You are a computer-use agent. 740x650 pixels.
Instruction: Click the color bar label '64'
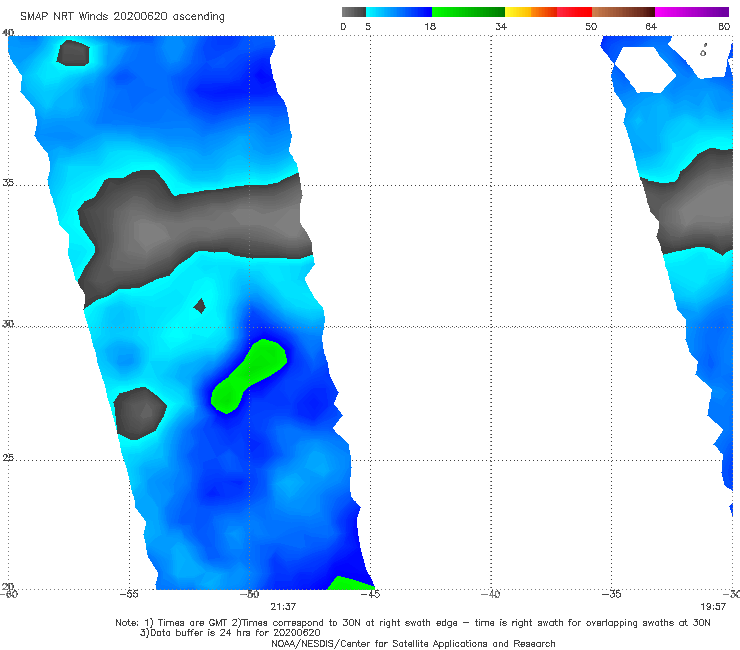[x=651, y=27]
